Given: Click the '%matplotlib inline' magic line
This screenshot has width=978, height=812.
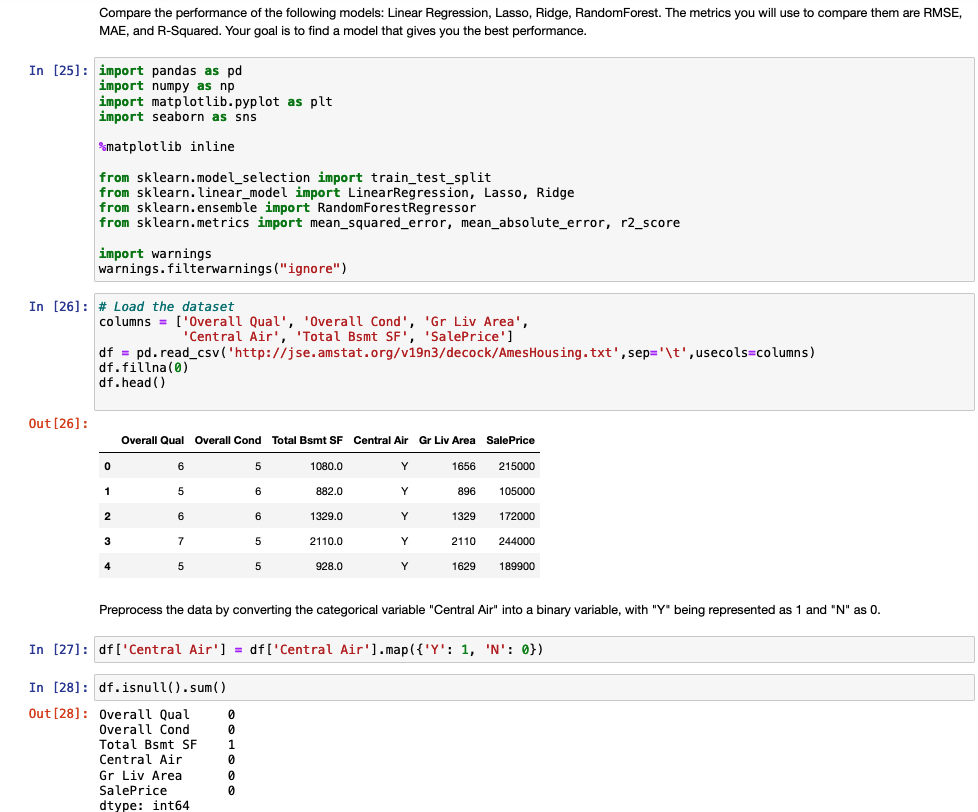Looking at the screenshot, I should [x=167, y=147].
